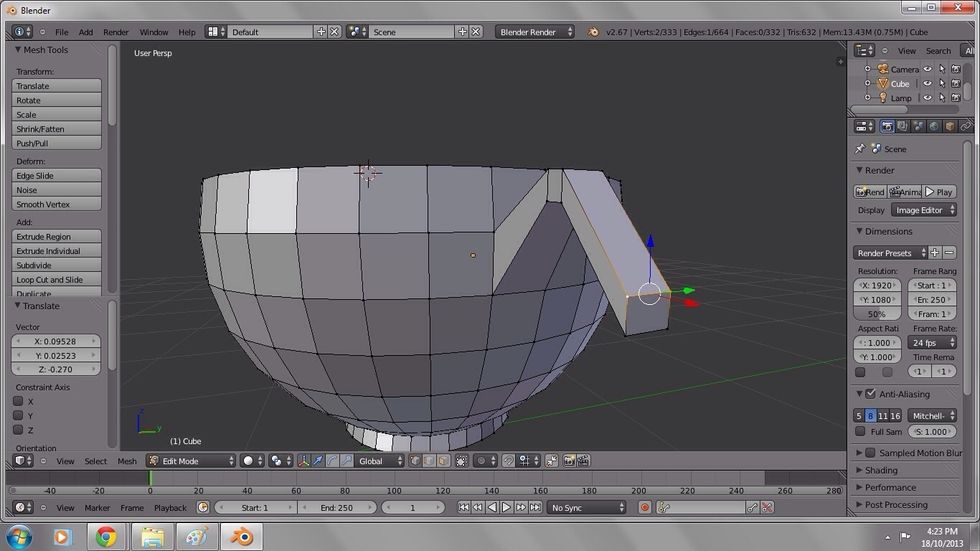Toggle Cube selectability arrow in outliner
The width and height of the screenshot is (980, 551).
pos(942,84)
